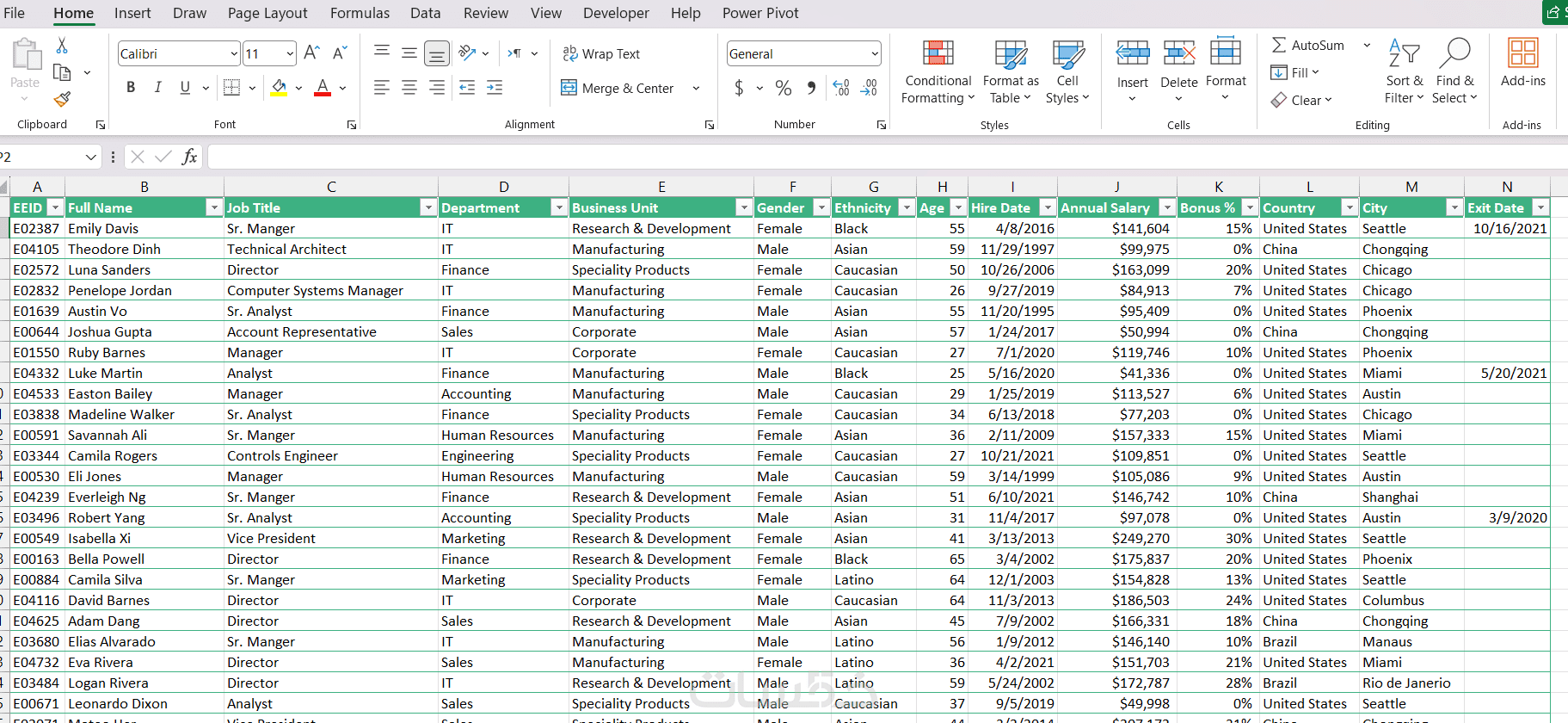Center text horizontally
Screen dimensions: 1568x723
point(409,87)
